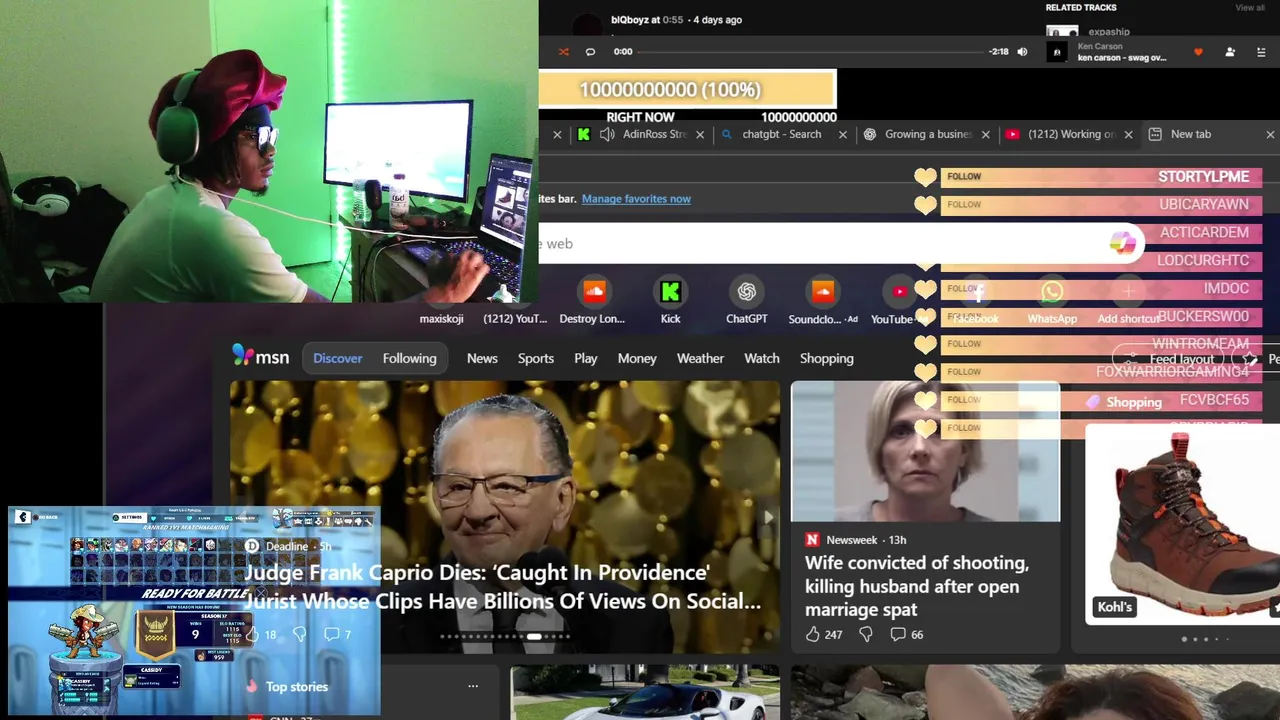Open Ken Carson track artwork thumbnail
Screen dimensions: 1280x720
coord(1057,52)
